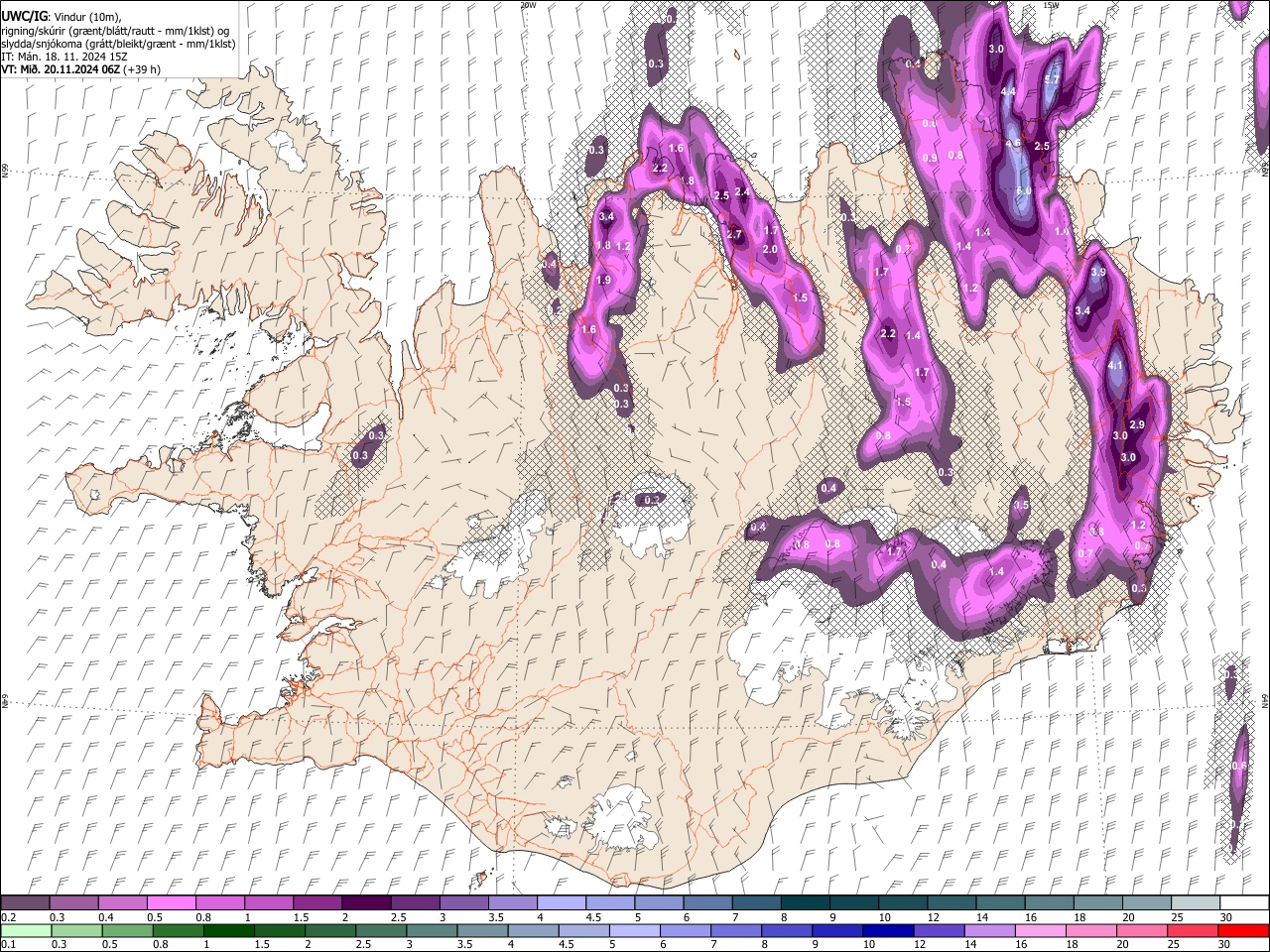1270x952 pixels.
Task: Click the '20W' longitude label
Action: tap(528, 5)
